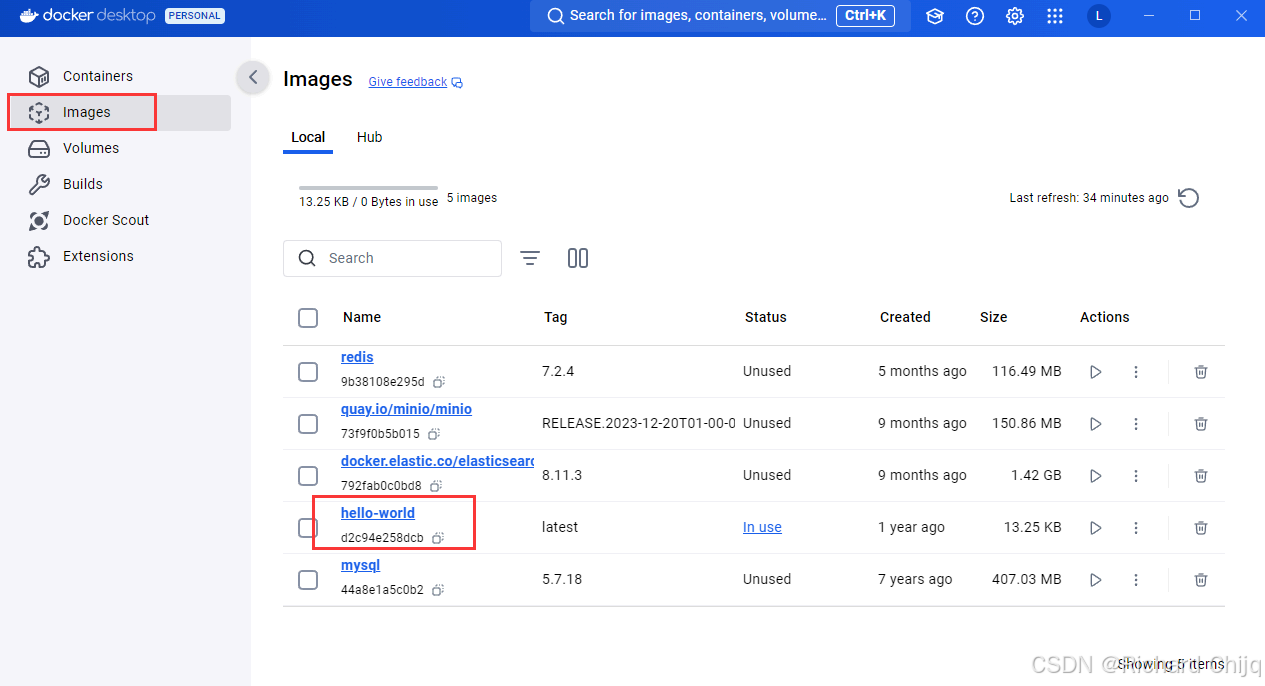Image resolution: width=1265 pixels, height=686 pixels.
Task: Click the disk usage progress bar
Action: tap(368, 188)
